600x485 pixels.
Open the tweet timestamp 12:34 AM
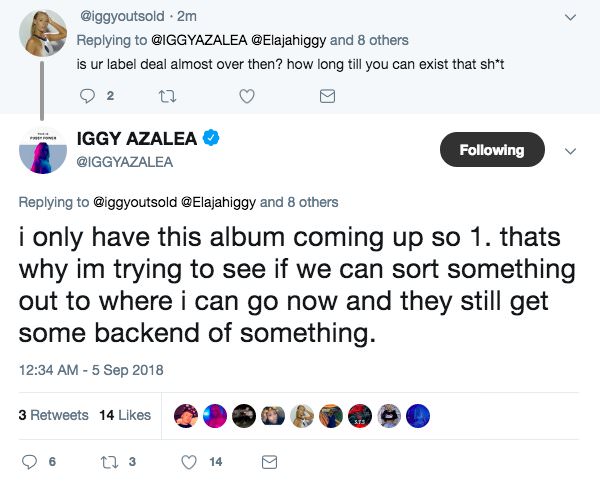point(90,370)
